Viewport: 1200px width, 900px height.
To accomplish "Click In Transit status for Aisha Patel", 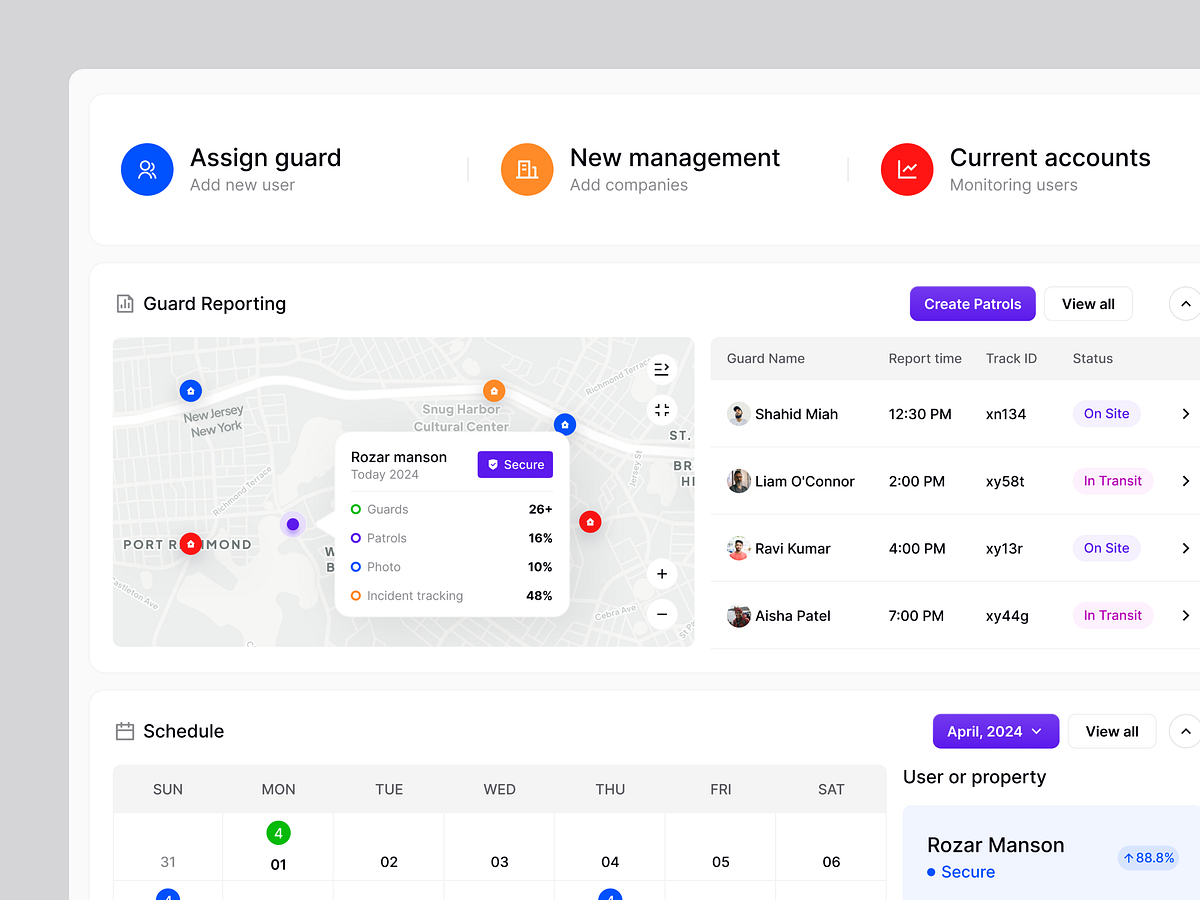I will 1112,616.
